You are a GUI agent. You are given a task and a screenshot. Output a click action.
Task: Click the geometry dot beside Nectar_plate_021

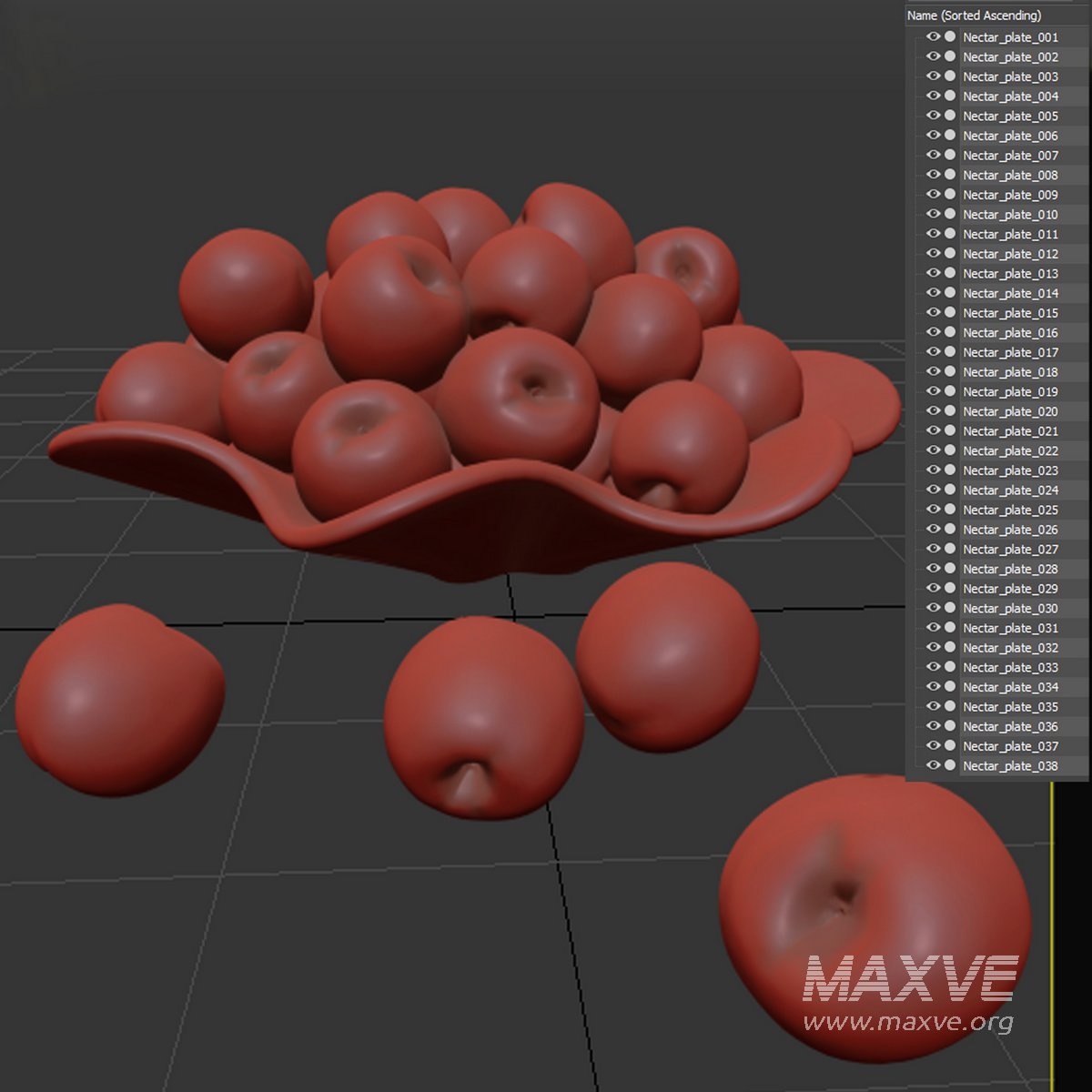click(x=950, y=431)
